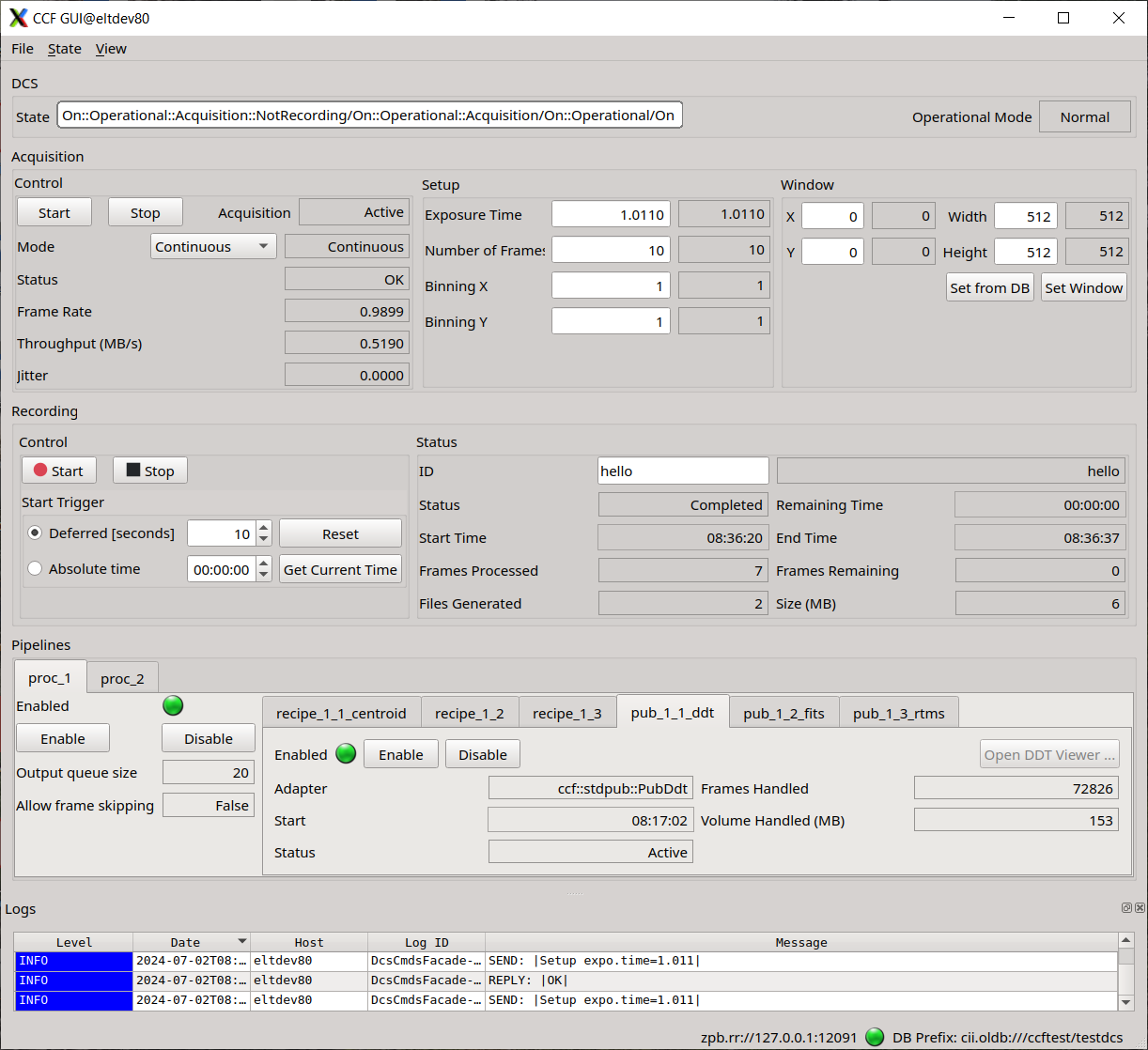The height and width of the screenshot is (1050, 1148).
Task: Click the Set from DB button
Action: [x=989, y=287]
